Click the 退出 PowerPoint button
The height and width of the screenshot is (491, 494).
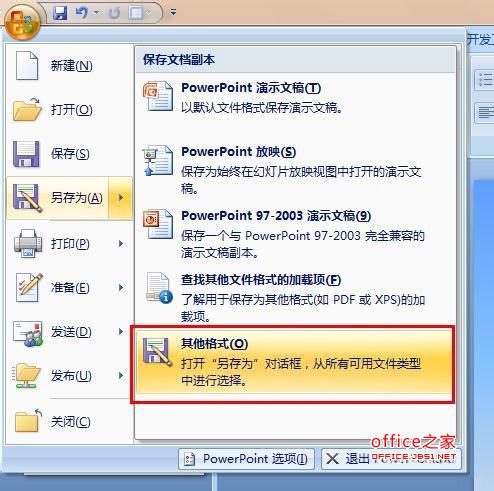391,459
